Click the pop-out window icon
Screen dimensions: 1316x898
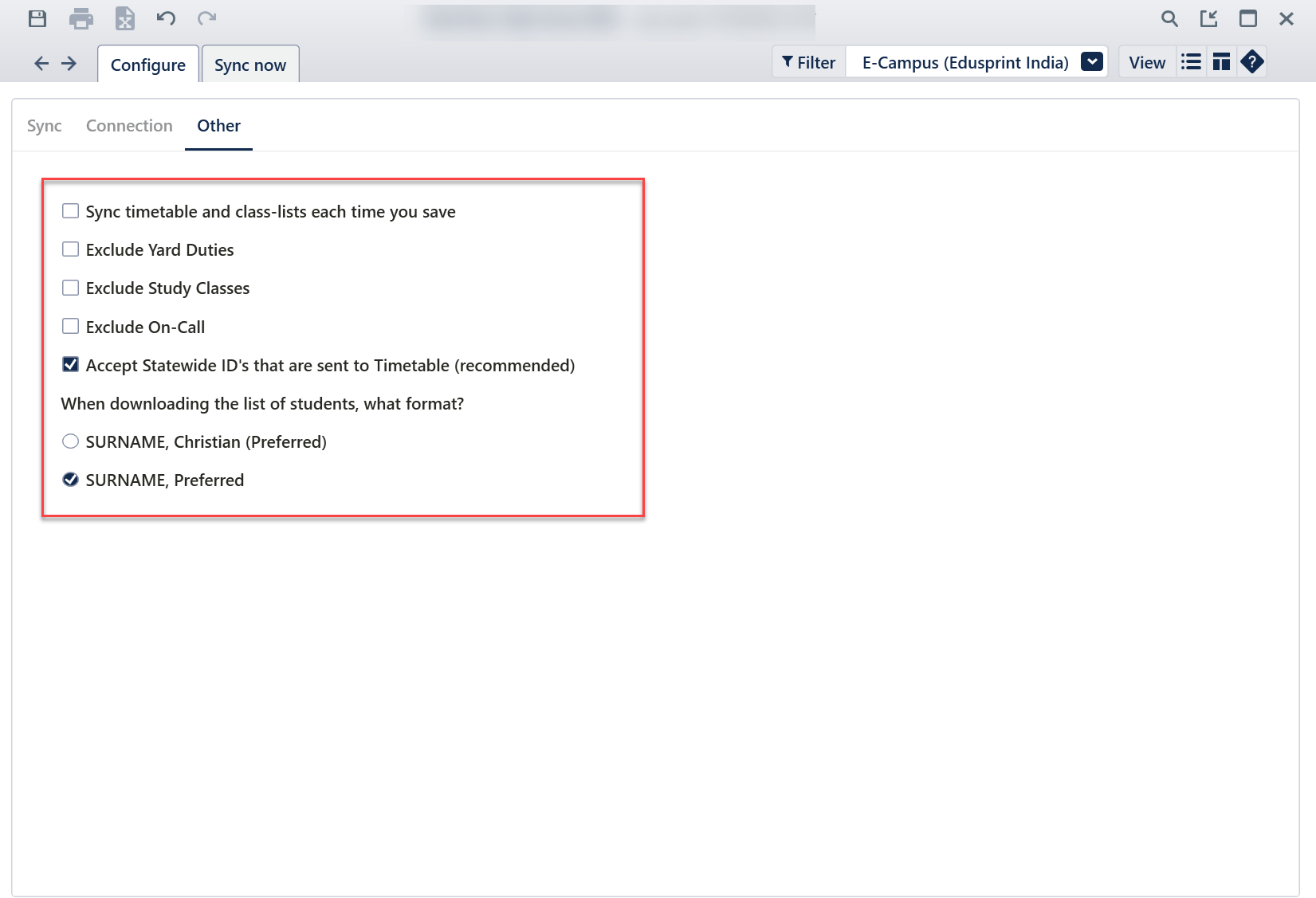[1209, 18]
